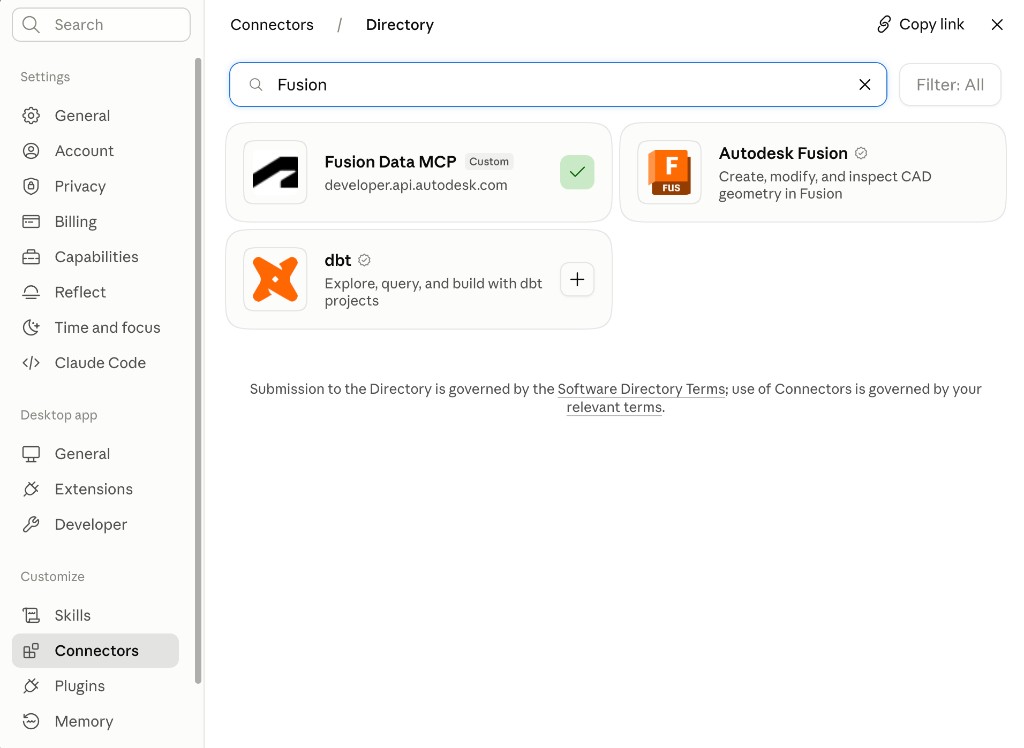Click the Reflect icon in sidebar
This screenshot has width=1024, height=748.
point(31,292)
